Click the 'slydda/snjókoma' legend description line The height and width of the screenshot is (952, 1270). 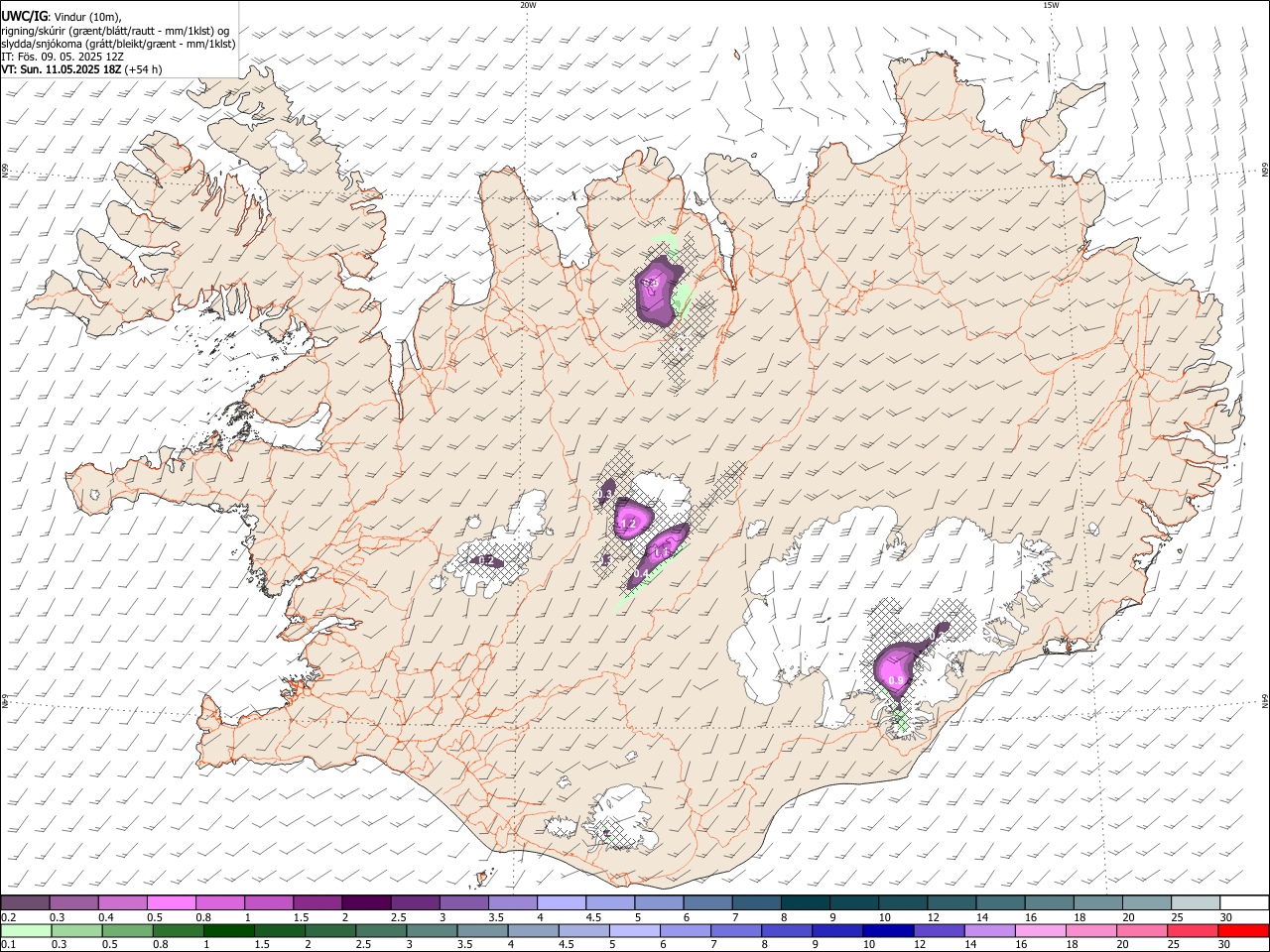point(118,44)
